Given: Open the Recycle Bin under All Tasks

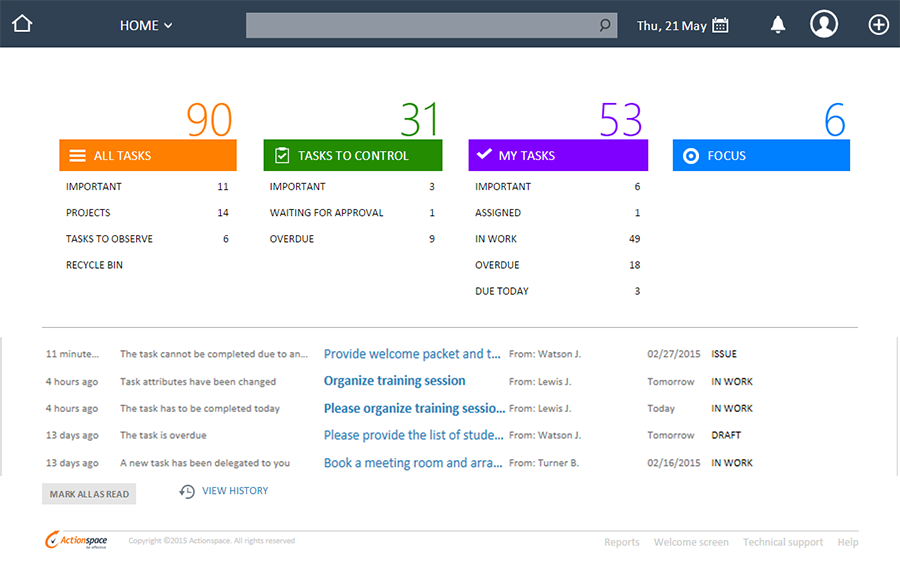Looking at the screenshot, I should (x=95, y=265).
